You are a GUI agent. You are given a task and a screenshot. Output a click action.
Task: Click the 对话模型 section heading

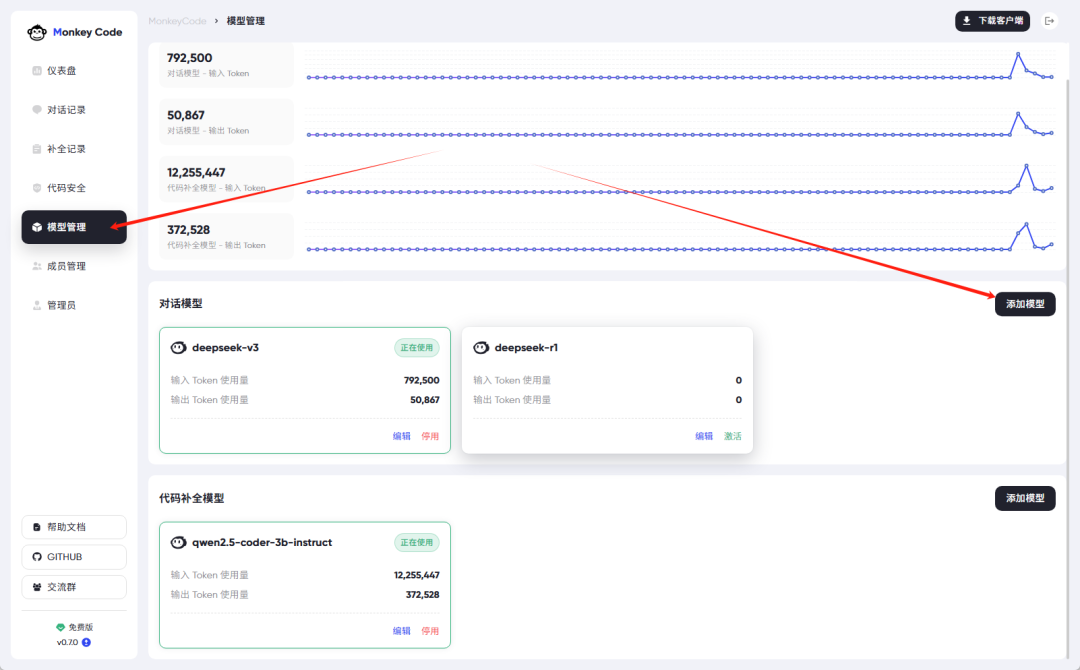[180, 304]
